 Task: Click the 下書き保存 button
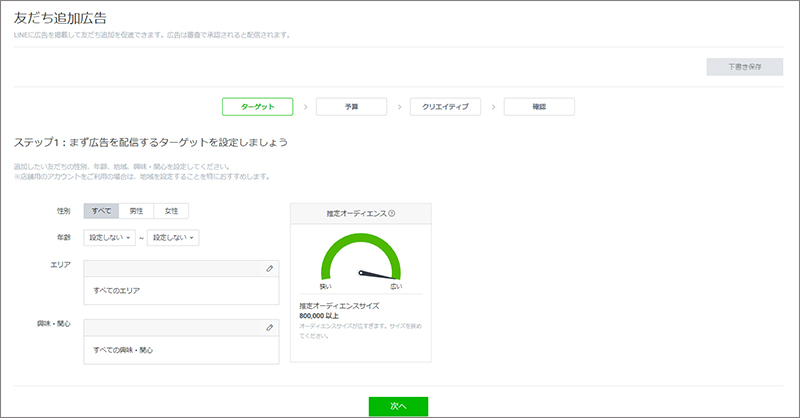[x=745, y=67]
